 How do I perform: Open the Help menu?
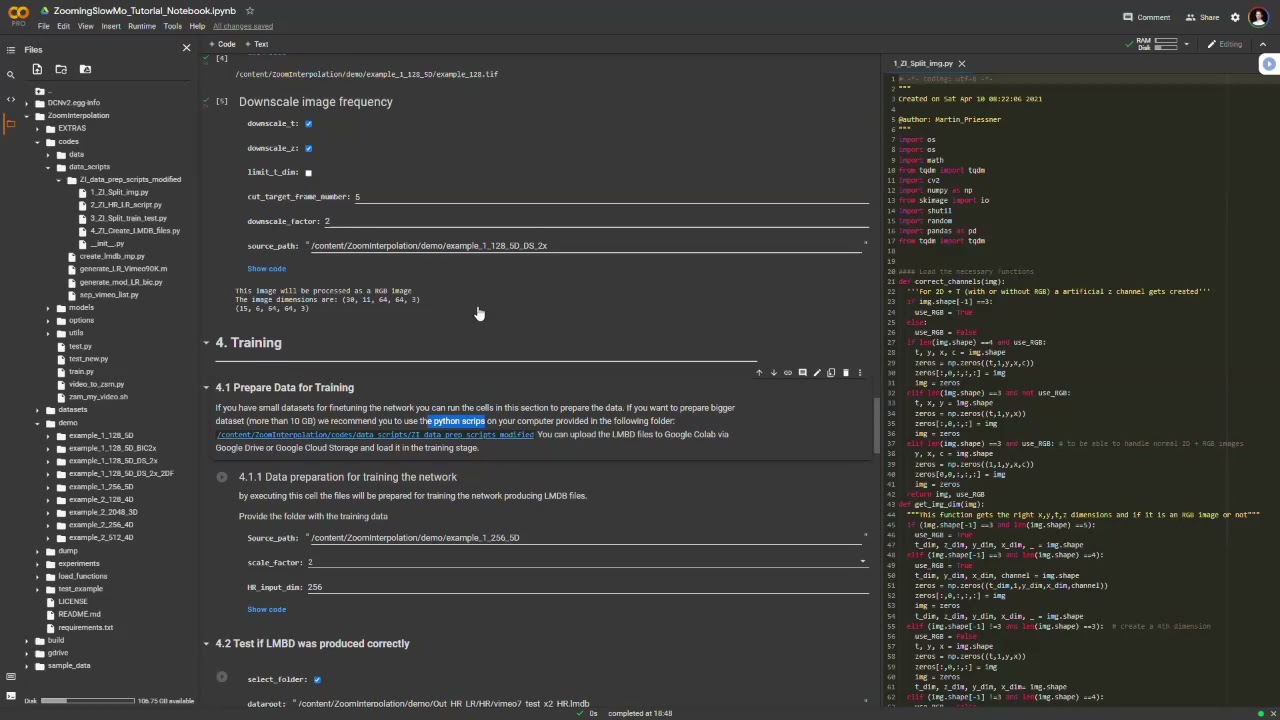click(x=197, y=26)
